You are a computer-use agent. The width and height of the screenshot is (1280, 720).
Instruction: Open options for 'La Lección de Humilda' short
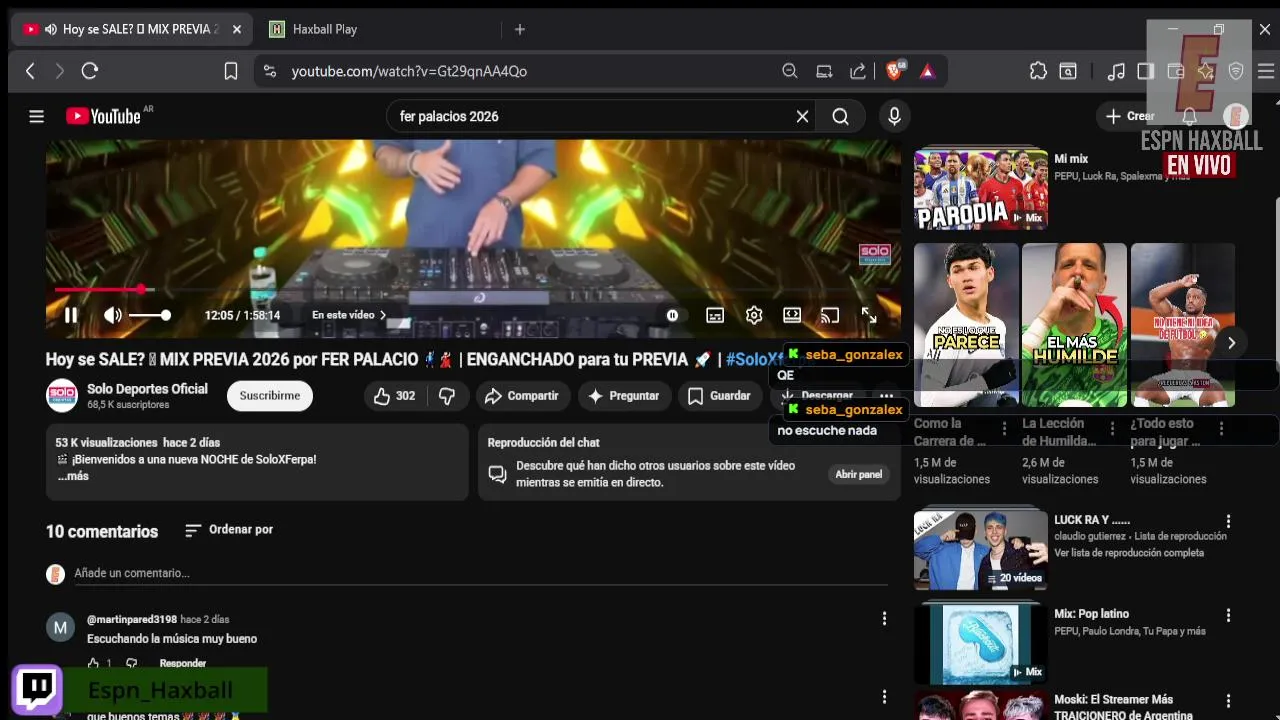1112,428
